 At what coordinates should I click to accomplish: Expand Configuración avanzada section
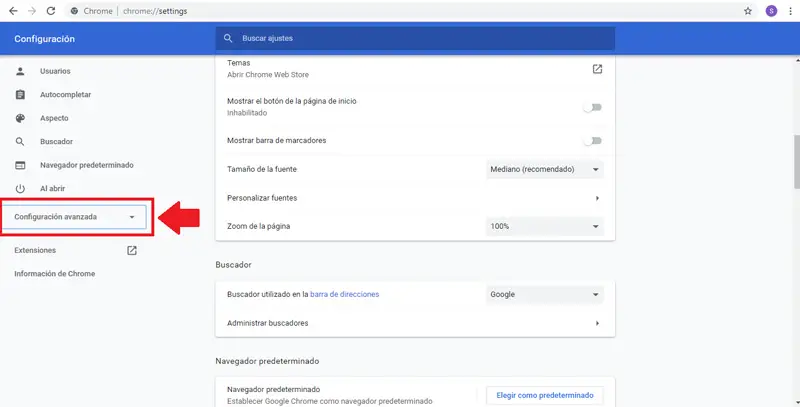pos(74,217)
